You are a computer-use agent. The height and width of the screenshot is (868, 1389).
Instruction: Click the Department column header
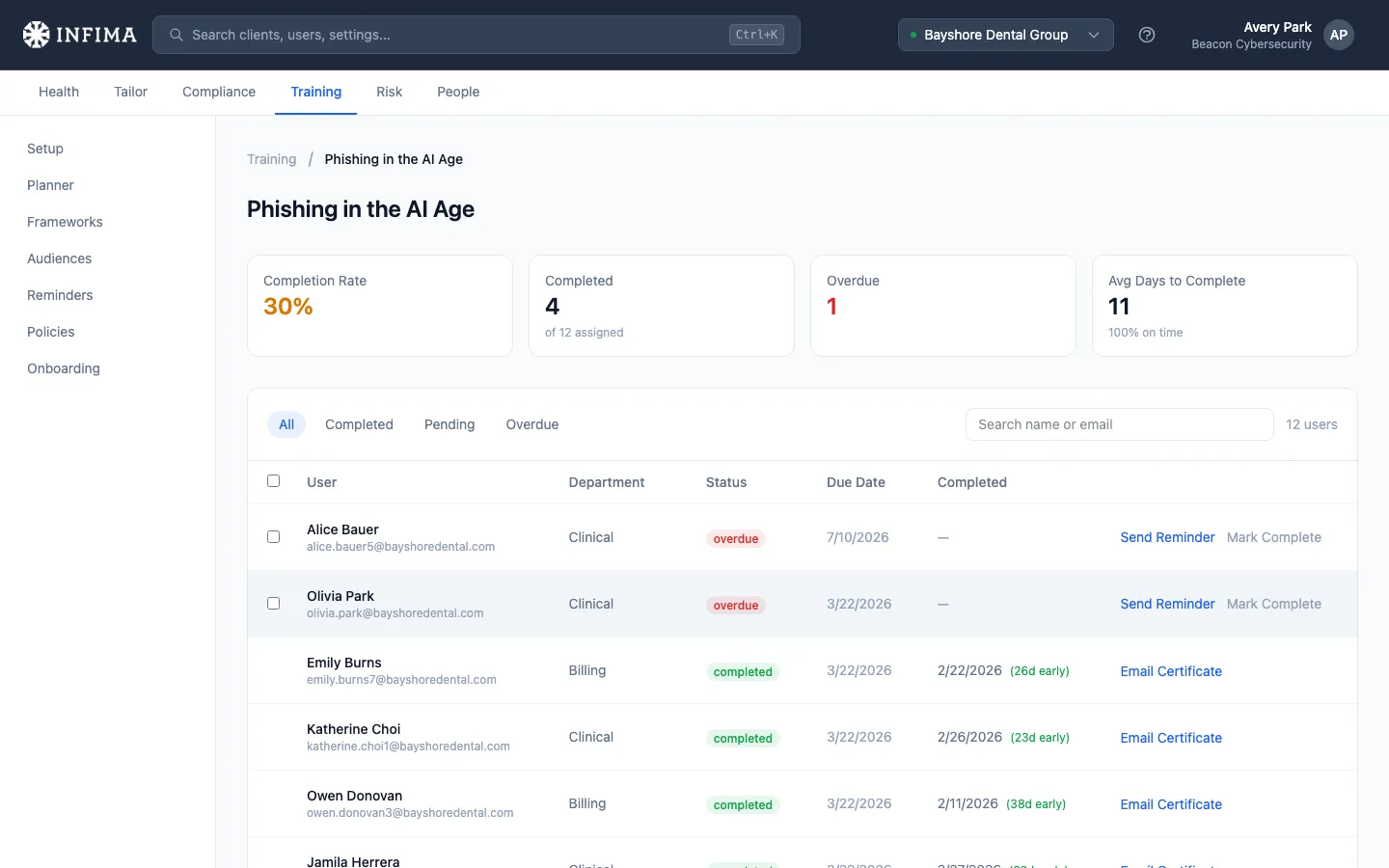(x=607, y=482)
